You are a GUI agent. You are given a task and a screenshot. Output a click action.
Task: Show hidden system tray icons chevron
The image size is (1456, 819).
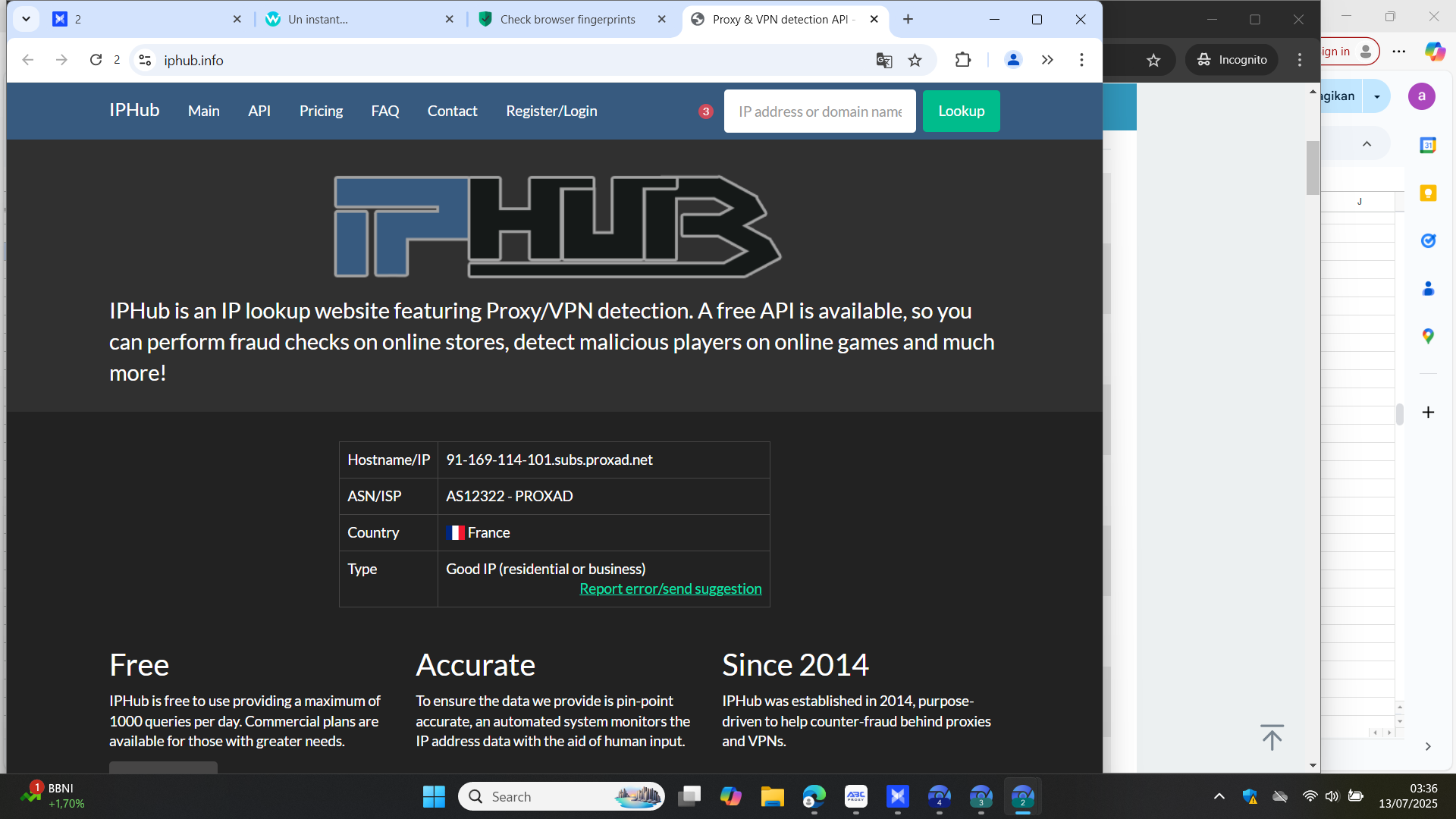(1219, 796)
